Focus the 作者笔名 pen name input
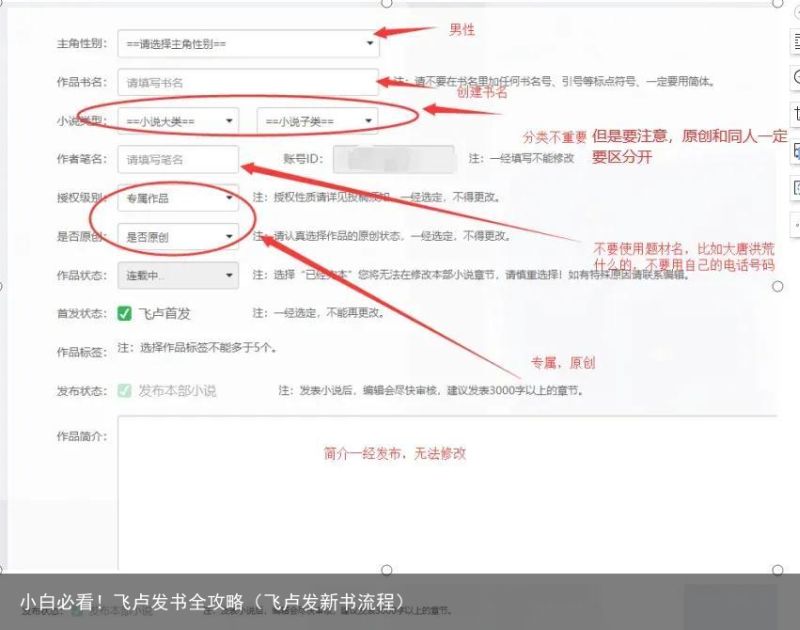The width and height of the screenshot is (800, 630). pyautogui.click(x=178, y=160)
